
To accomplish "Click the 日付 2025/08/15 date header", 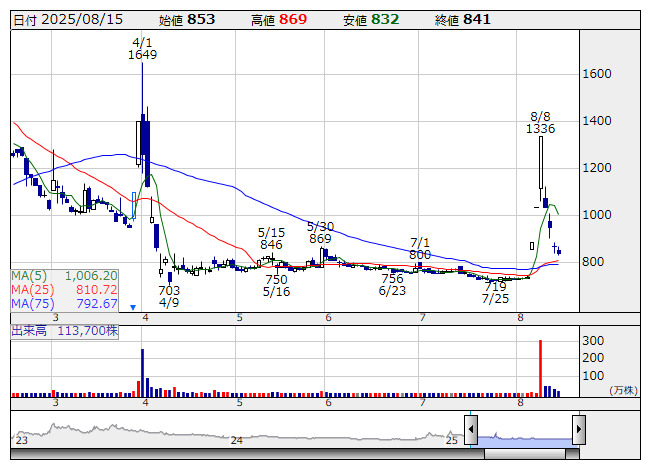I will click(x=68, y=20).
